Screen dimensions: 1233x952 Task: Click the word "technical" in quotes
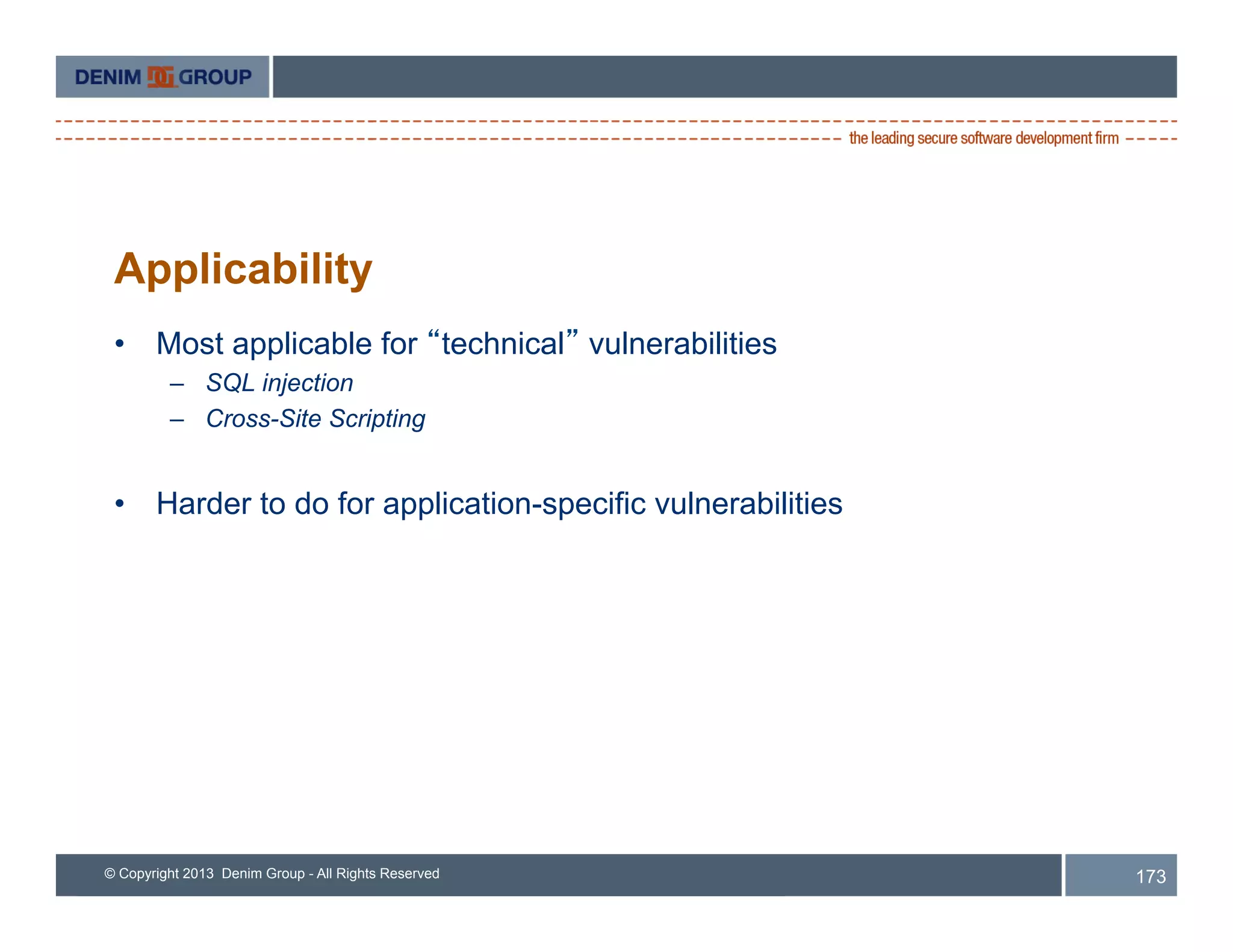coord(503,344)
